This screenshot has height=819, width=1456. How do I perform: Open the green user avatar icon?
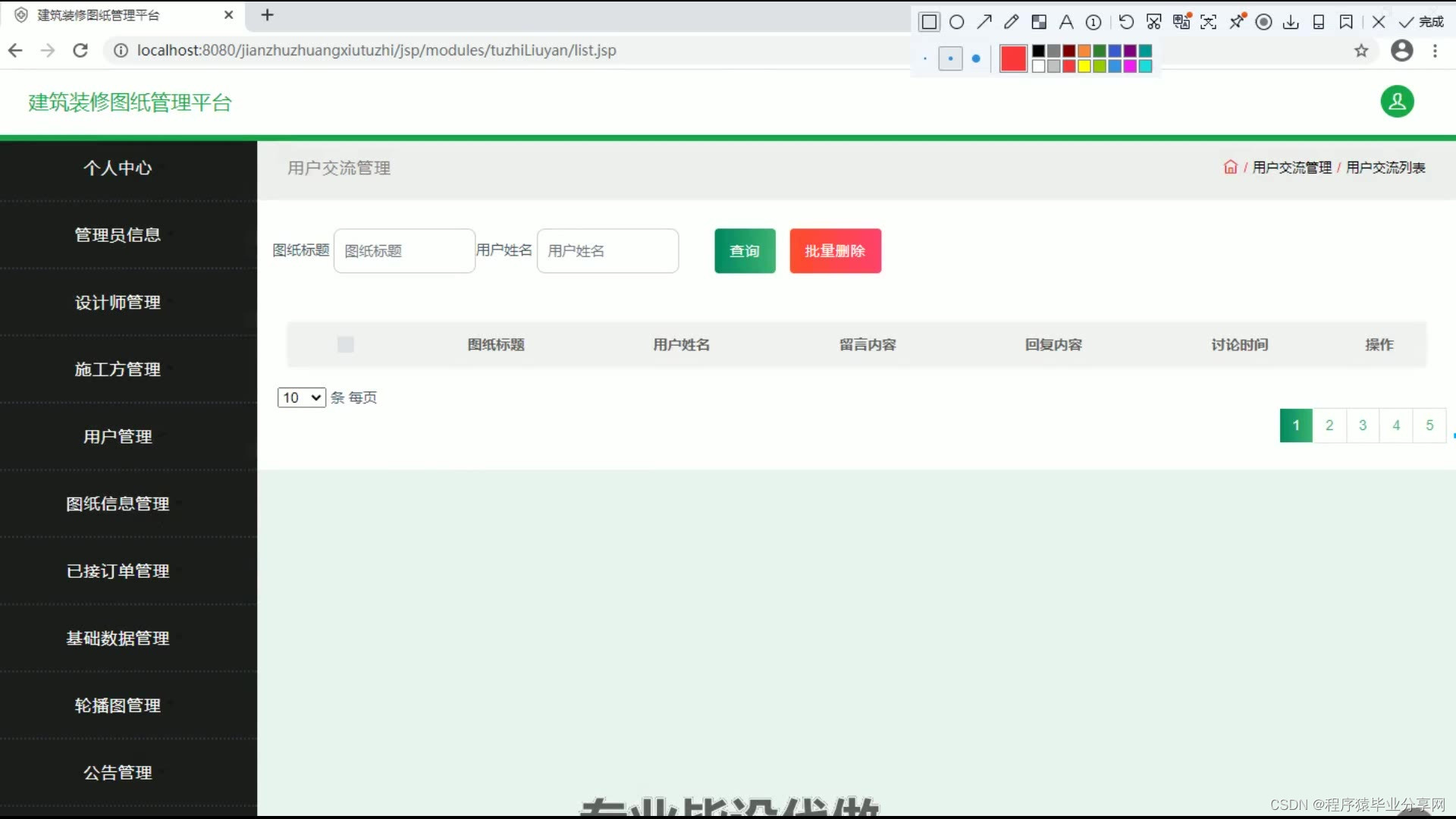tap(1397, 102)
